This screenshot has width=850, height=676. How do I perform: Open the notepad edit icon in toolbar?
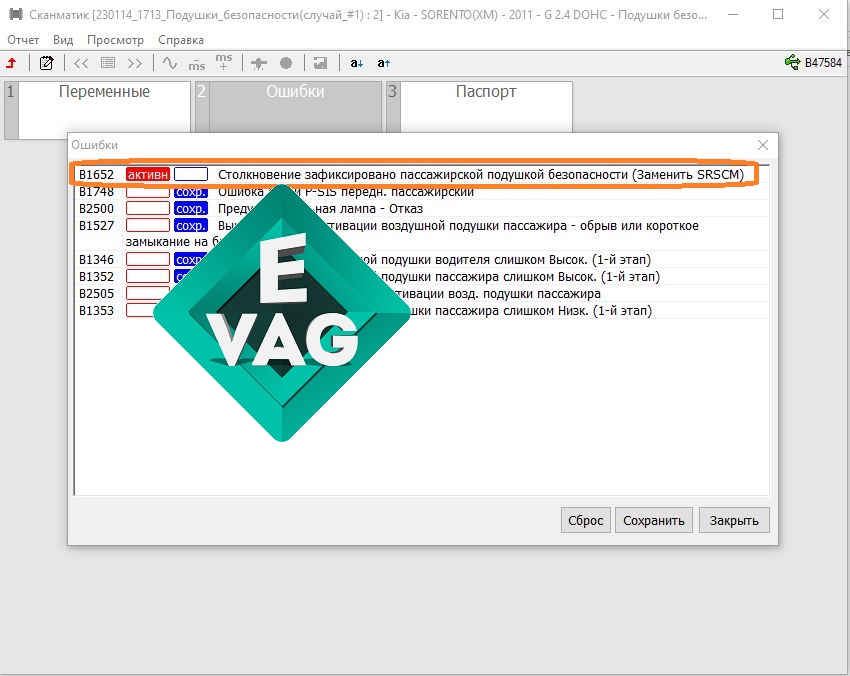47,63
